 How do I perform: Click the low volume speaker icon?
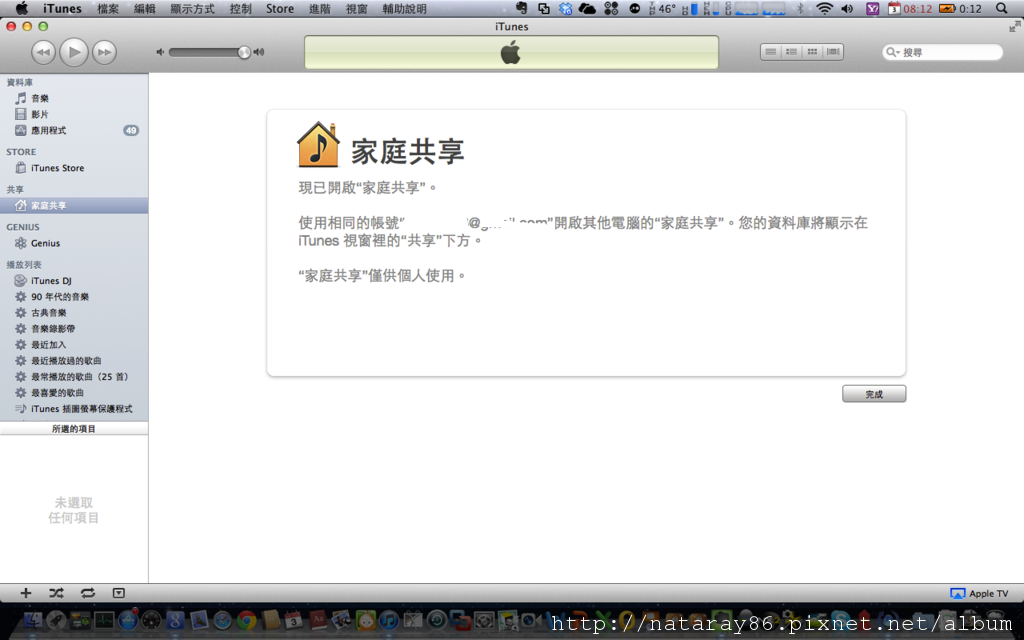coord(160,52)
